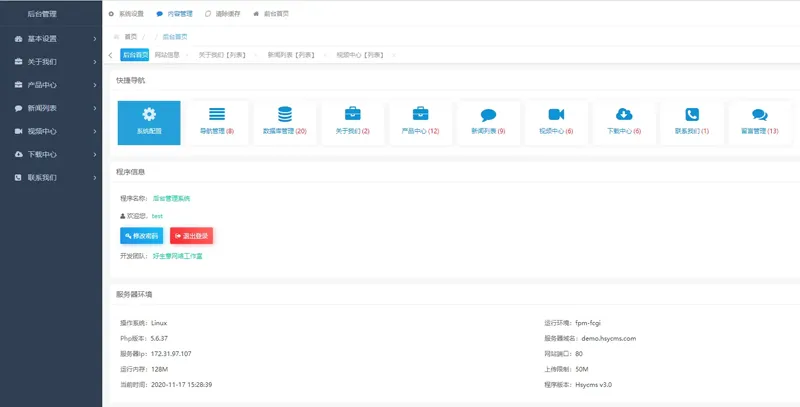Image resolution: width=800 pixels, height=407 pixels.
Task: Switch to 新闻列表【列表】 tab
Action: (291, 55)
